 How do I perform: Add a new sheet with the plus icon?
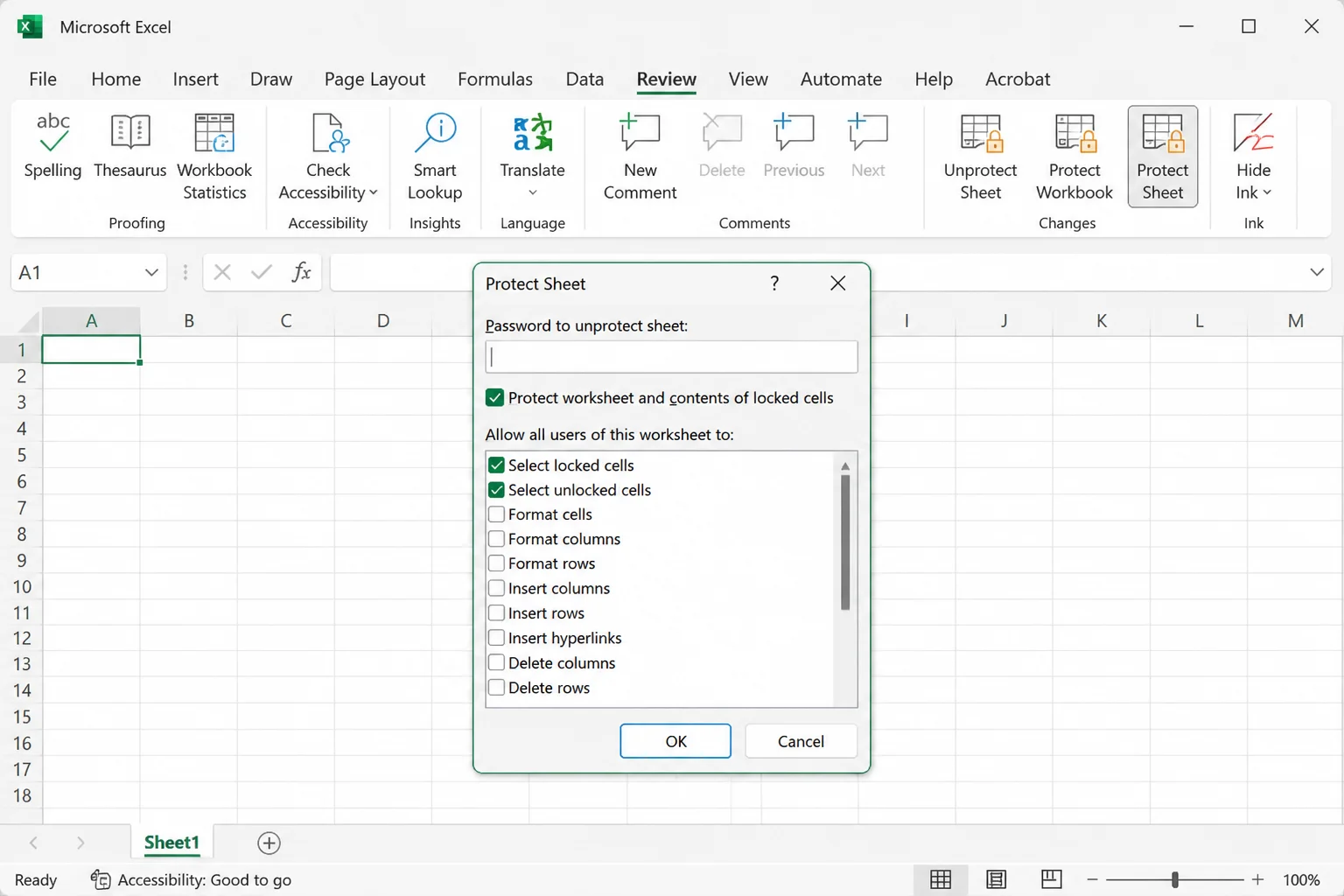coord(269,843)
